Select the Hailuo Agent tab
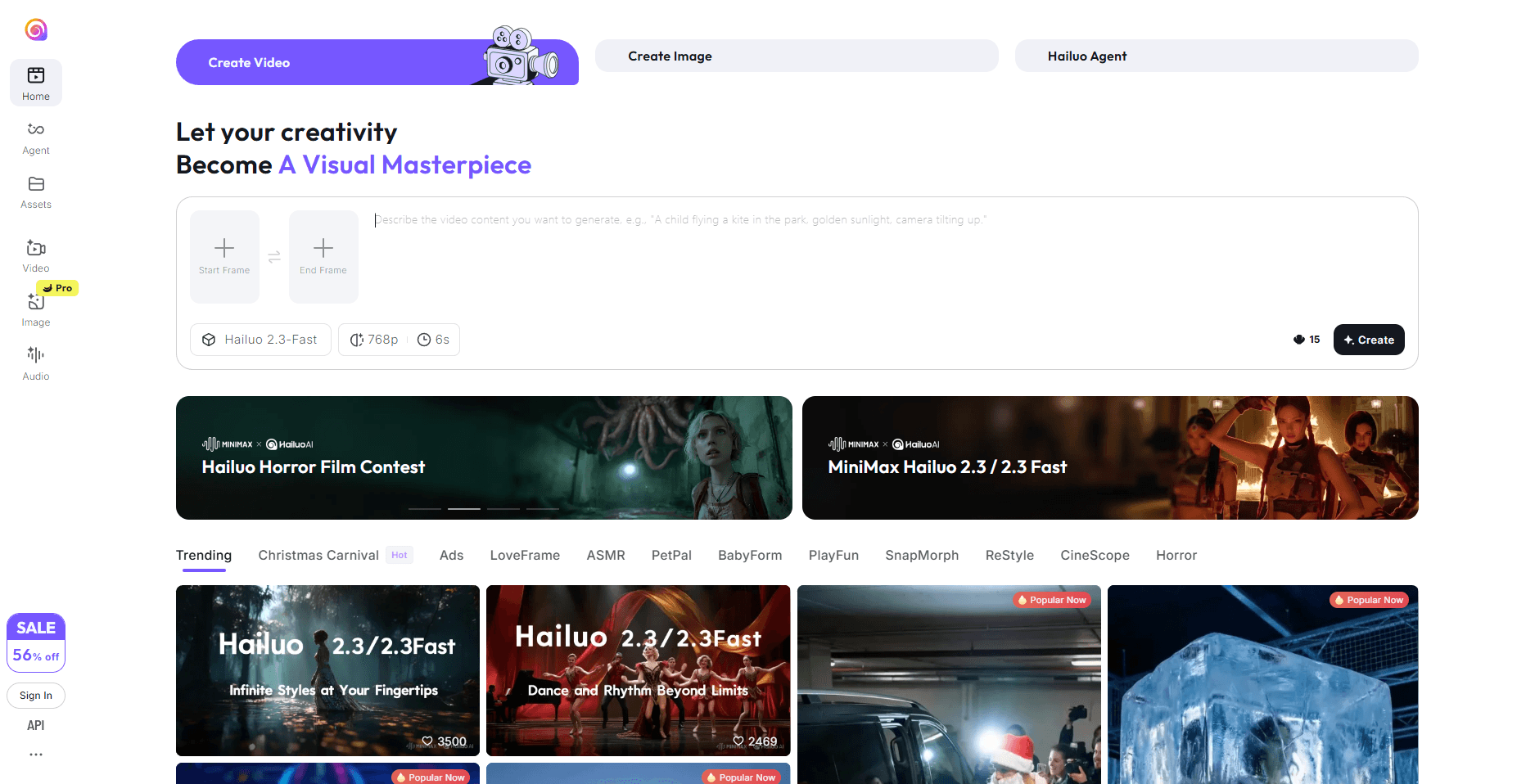1535x784 pixels. [x=1217, y=56]
